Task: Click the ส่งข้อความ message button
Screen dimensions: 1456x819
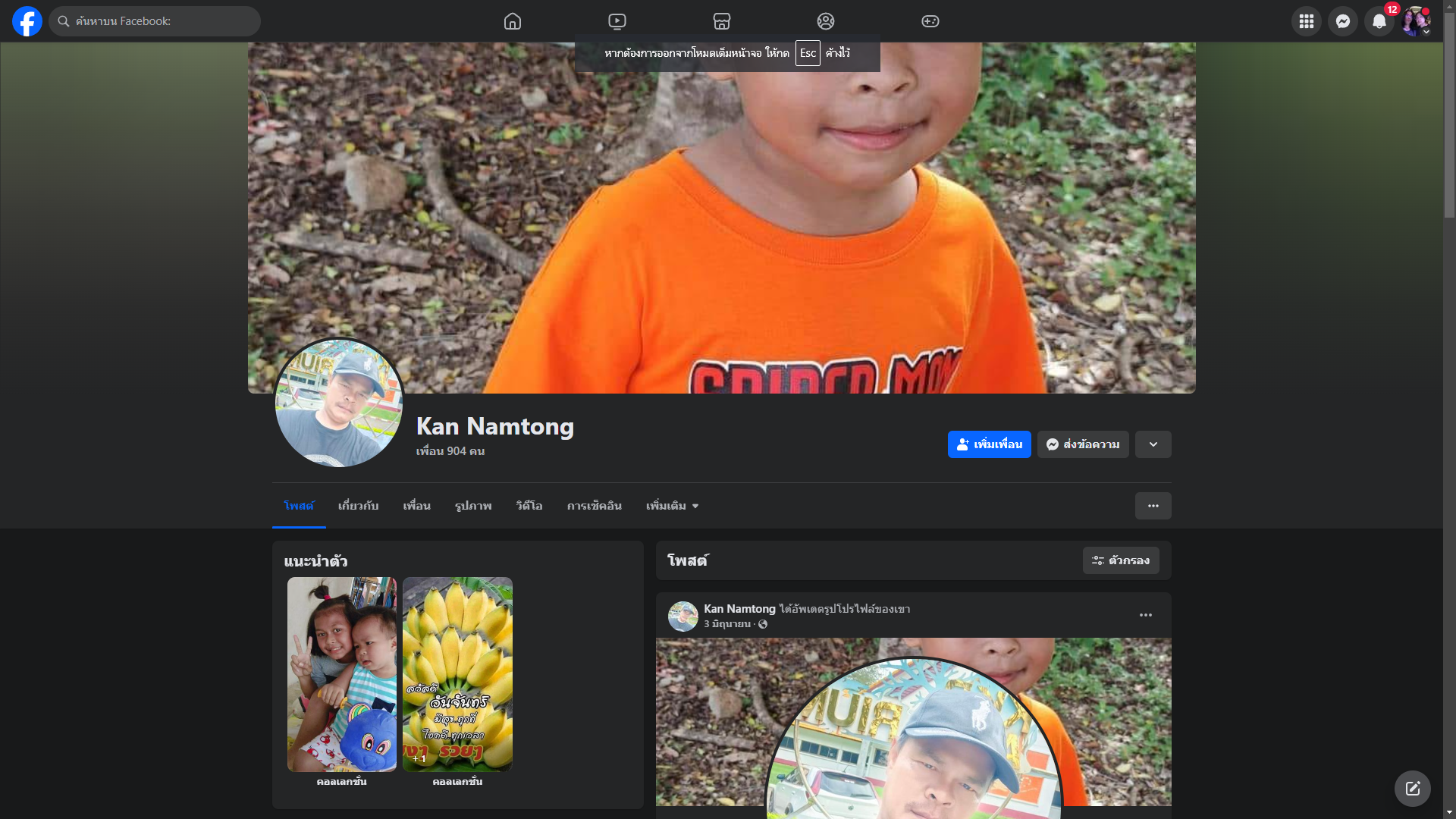Action: (x=1083, y=444)
